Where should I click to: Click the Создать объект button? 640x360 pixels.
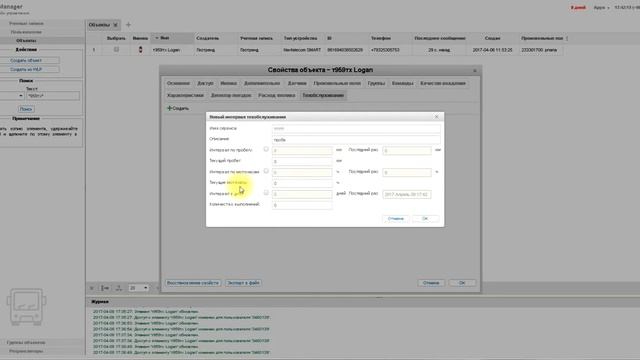tap(26, 60)
